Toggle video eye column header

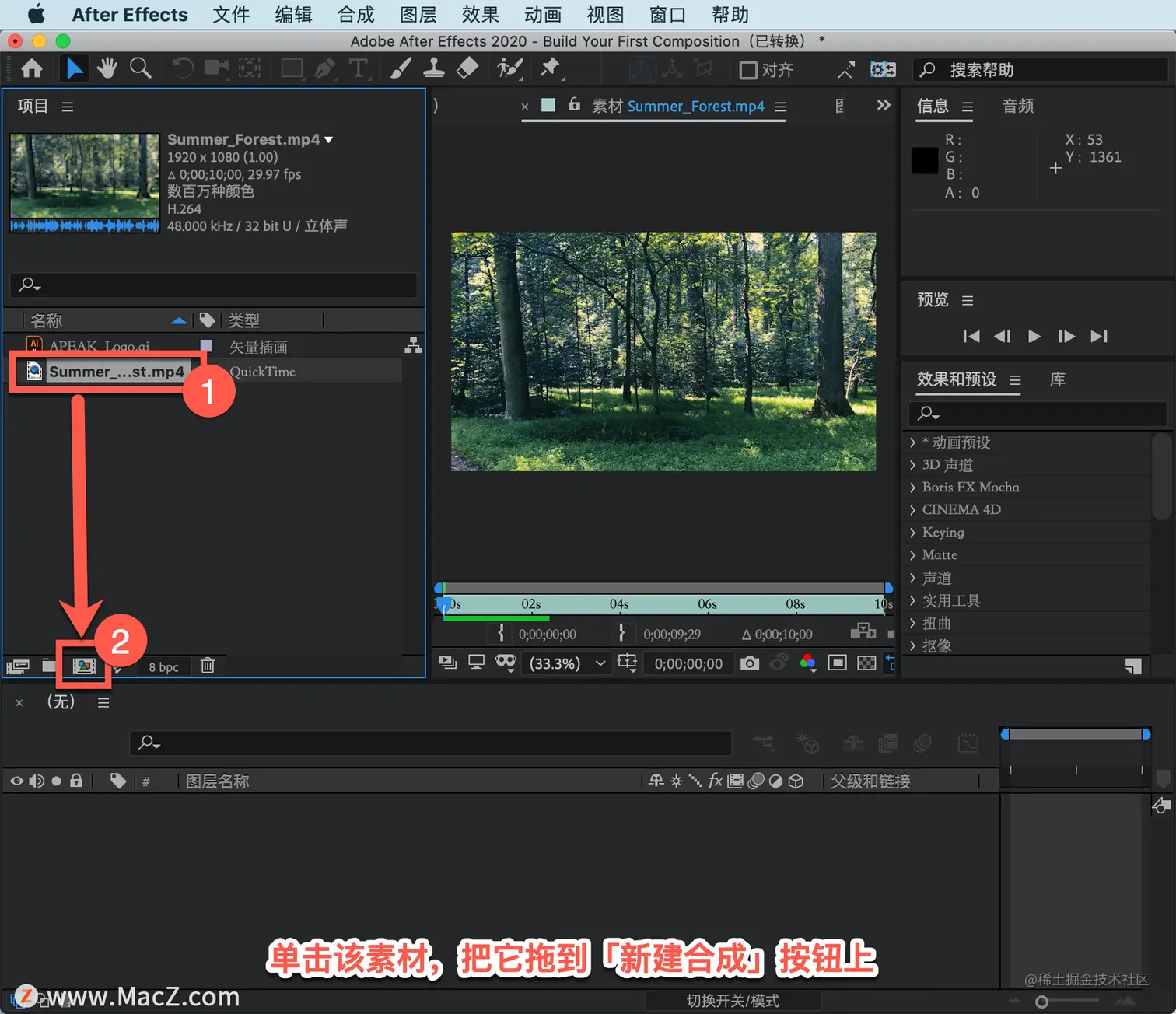16,781
